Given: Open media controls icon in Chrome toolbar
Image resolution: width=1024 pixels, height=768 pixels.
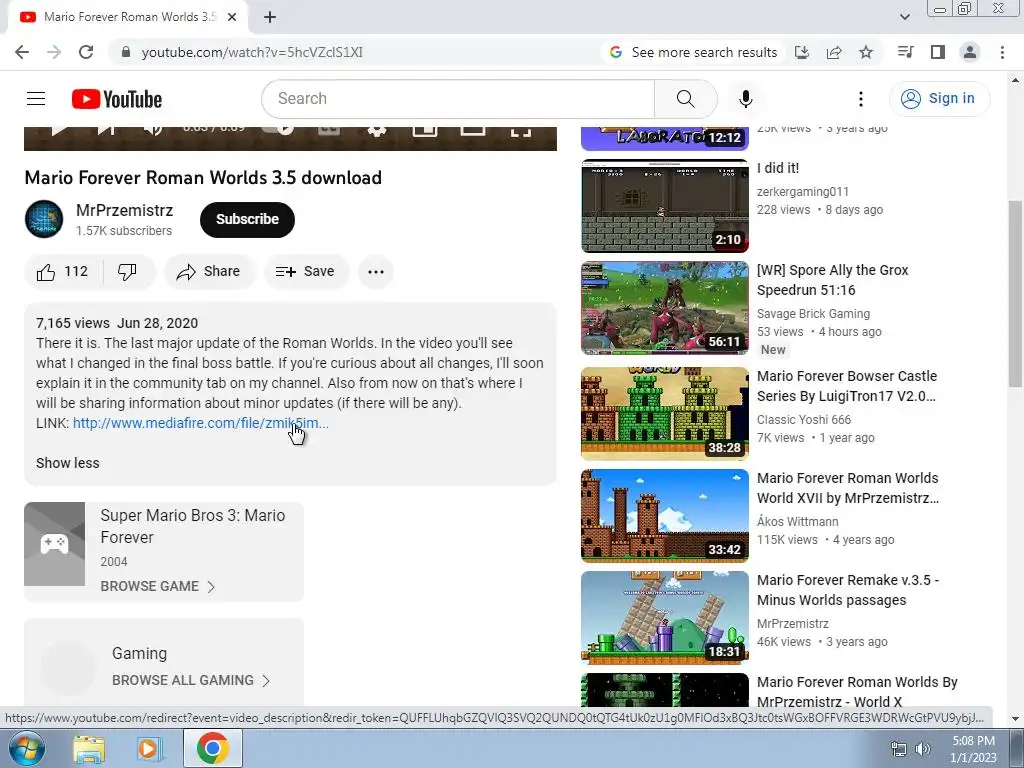Looking at the screenshot, I should [906, 52].
